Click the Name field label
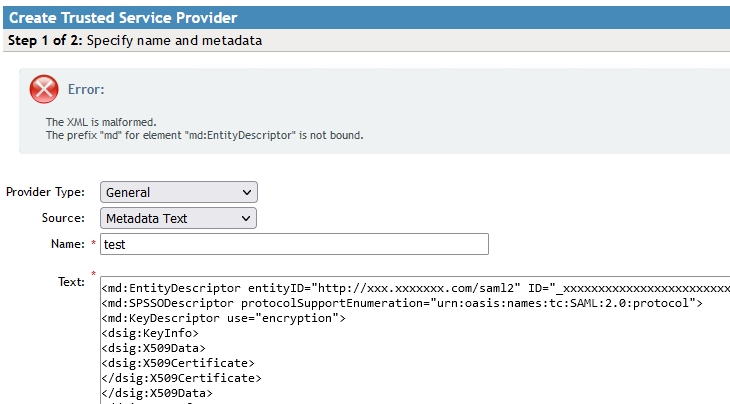The image size is (730, 404). click(67, 244)
